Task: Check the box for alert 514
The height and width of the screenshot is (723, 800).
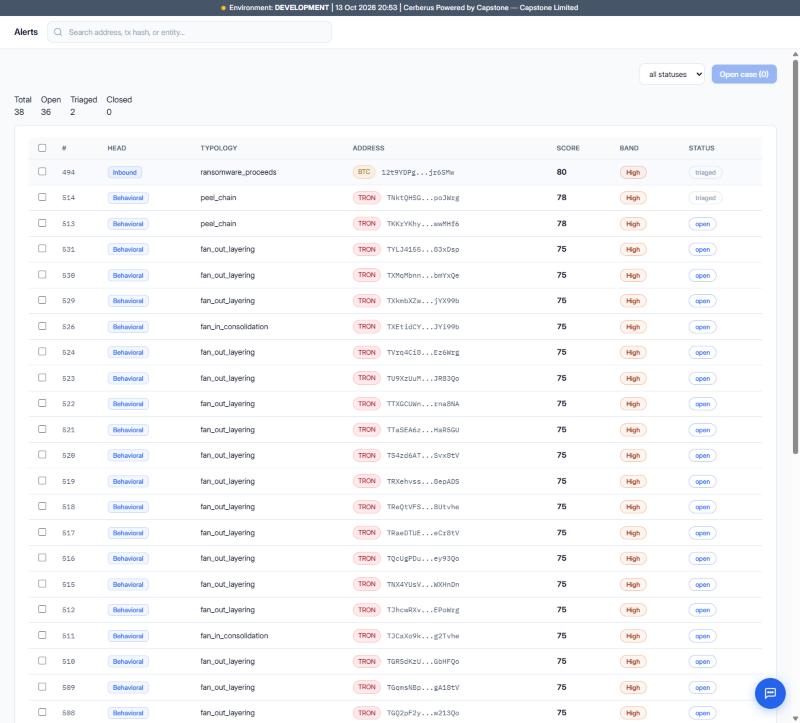Action: pyautogui.click(x=42, y=197)
